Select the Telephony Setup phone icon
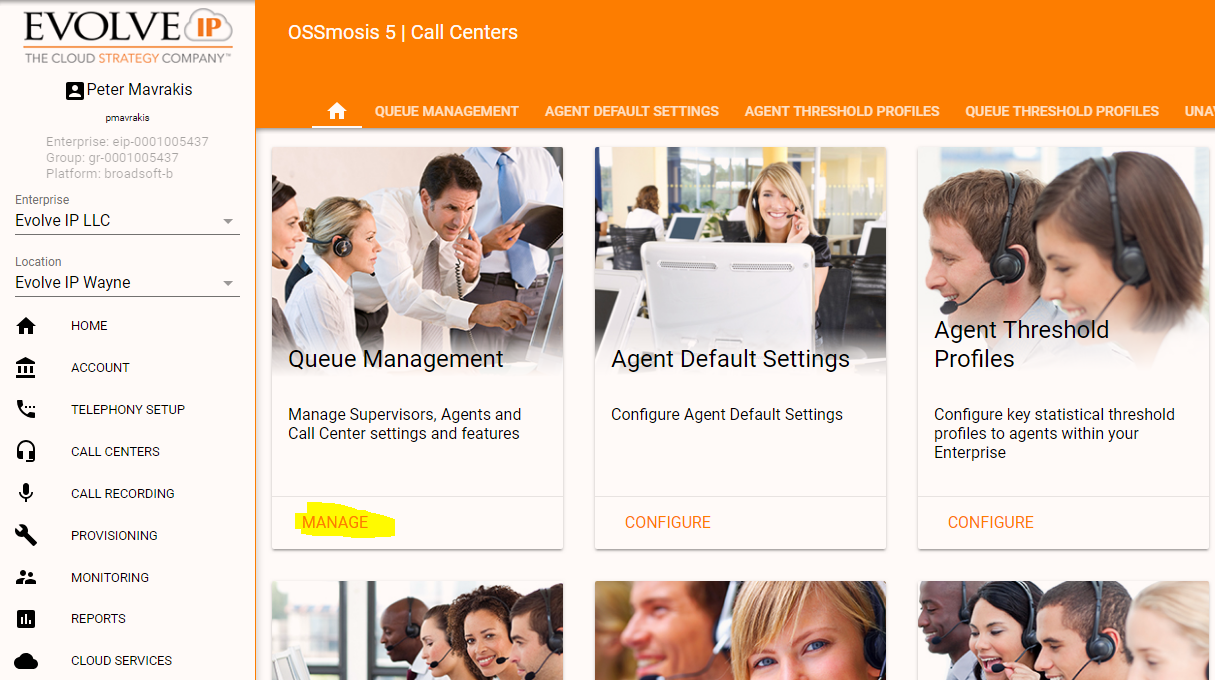This screenshot has height=680, width=1215. click(26, 409)
